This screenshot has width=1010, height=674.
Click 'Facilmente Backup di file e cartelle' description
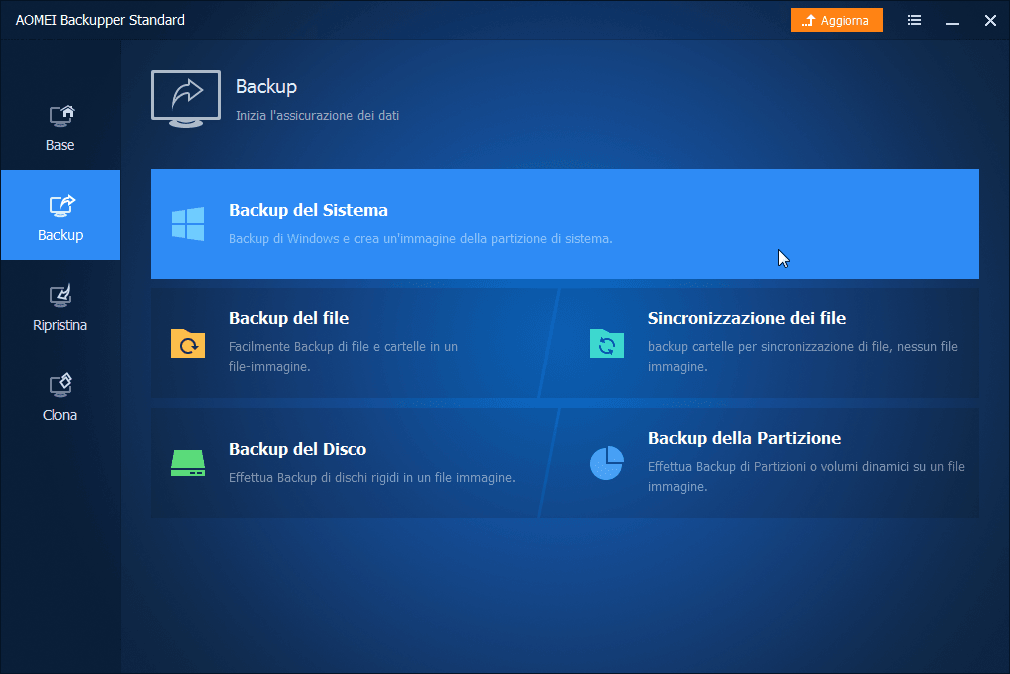coord(343,356)
